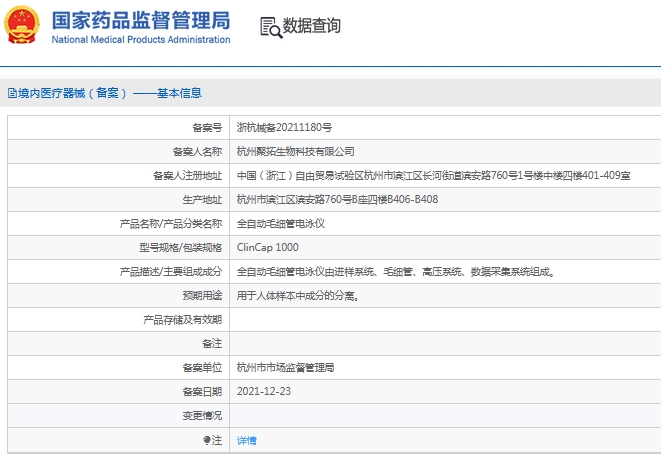Click the 产品名称/产品分类名称 label
This screenshot has height=460, width=661.
coord(171,223)
